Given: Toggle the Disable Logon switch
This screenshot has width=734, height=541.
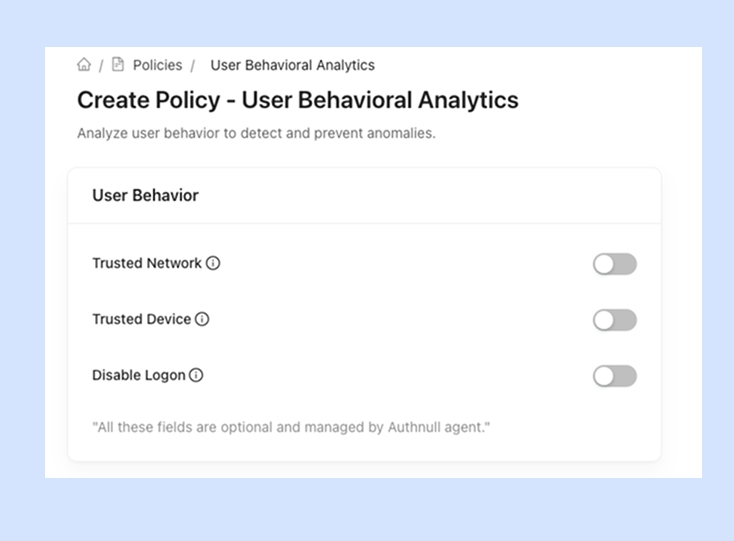Looking at the screenshot, I should click(x=614, y=376).
